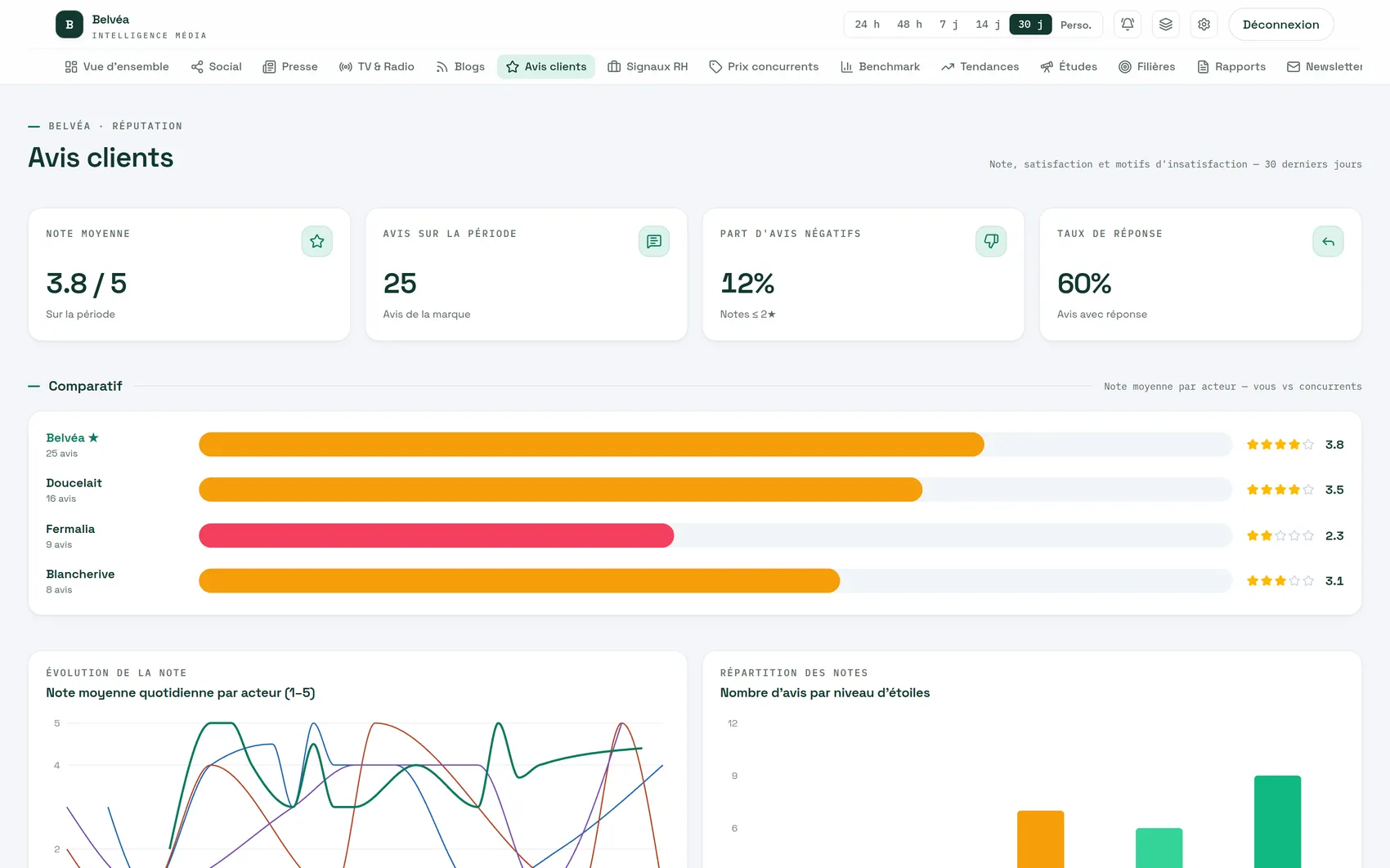Screen dimensions: 1390x868
Task: Open the Tendances tab
Action: [980, 67]
